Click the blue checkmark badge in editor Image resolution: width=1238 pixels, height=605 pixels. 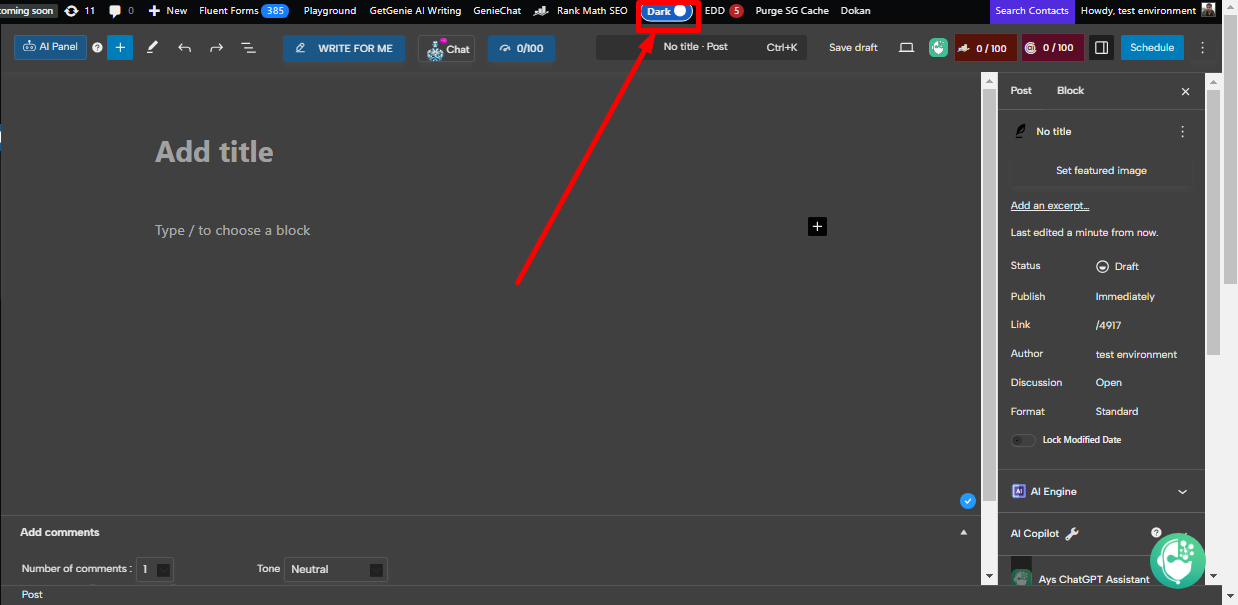(968, 501)
